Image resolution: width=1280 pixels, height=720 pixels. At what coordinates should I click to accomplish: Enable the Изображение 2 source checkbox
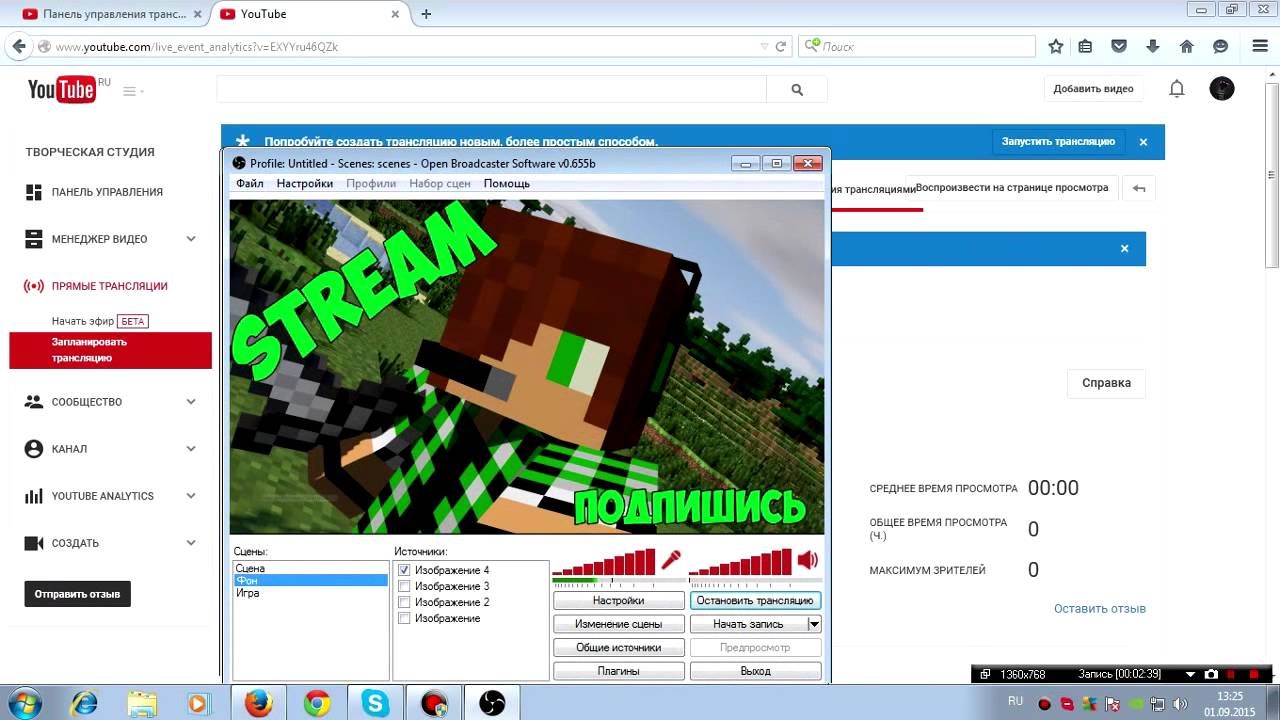[404, 602]
